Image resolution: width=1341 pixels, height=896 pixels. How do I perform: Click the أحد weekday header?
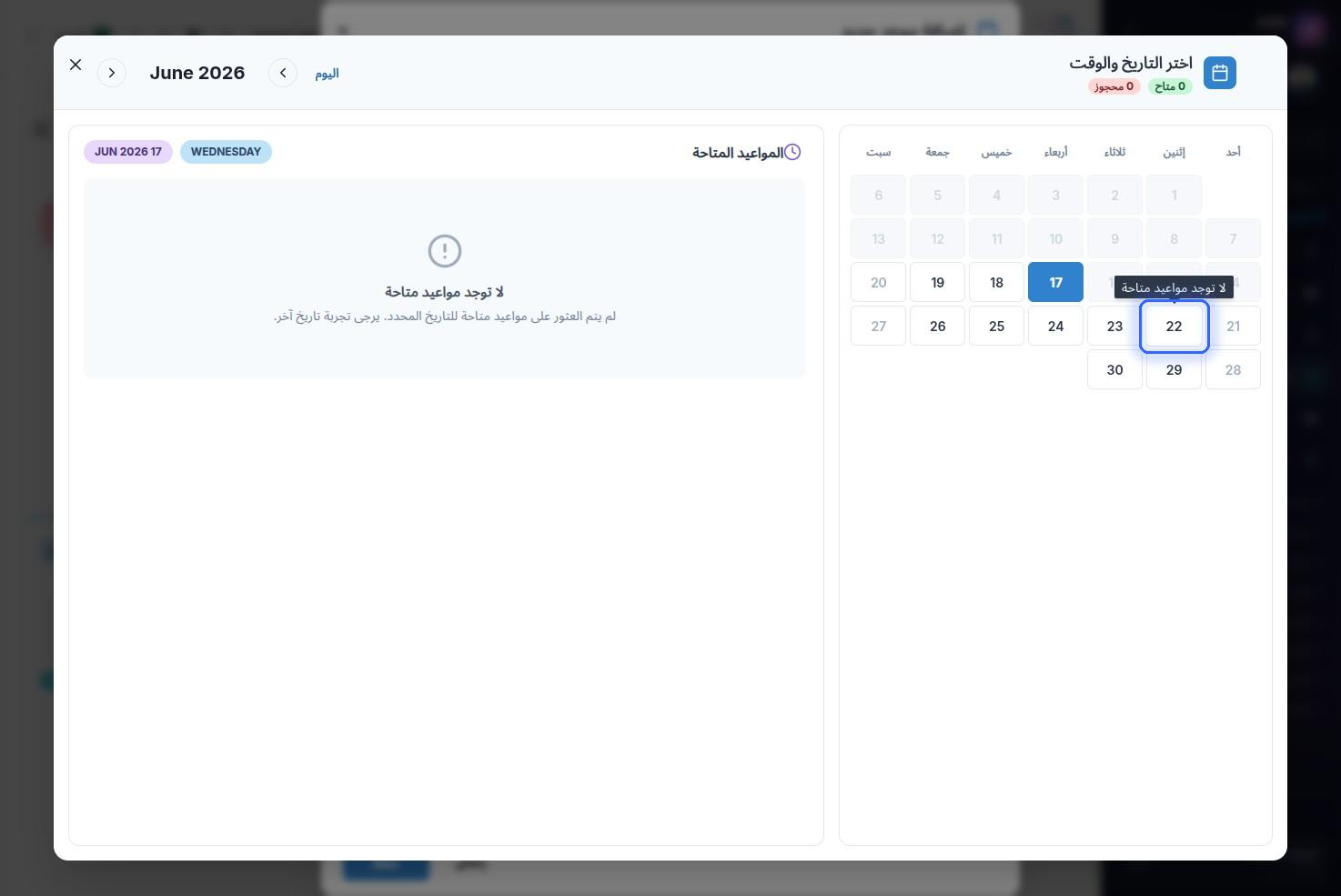1233,152
